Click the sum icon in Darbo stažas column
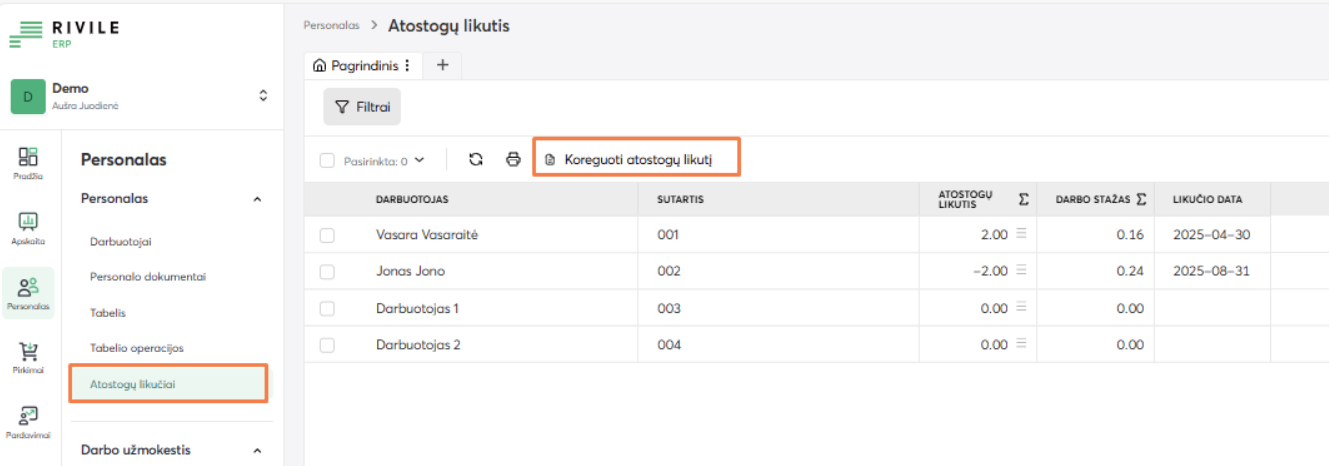 click(1141, 200)
